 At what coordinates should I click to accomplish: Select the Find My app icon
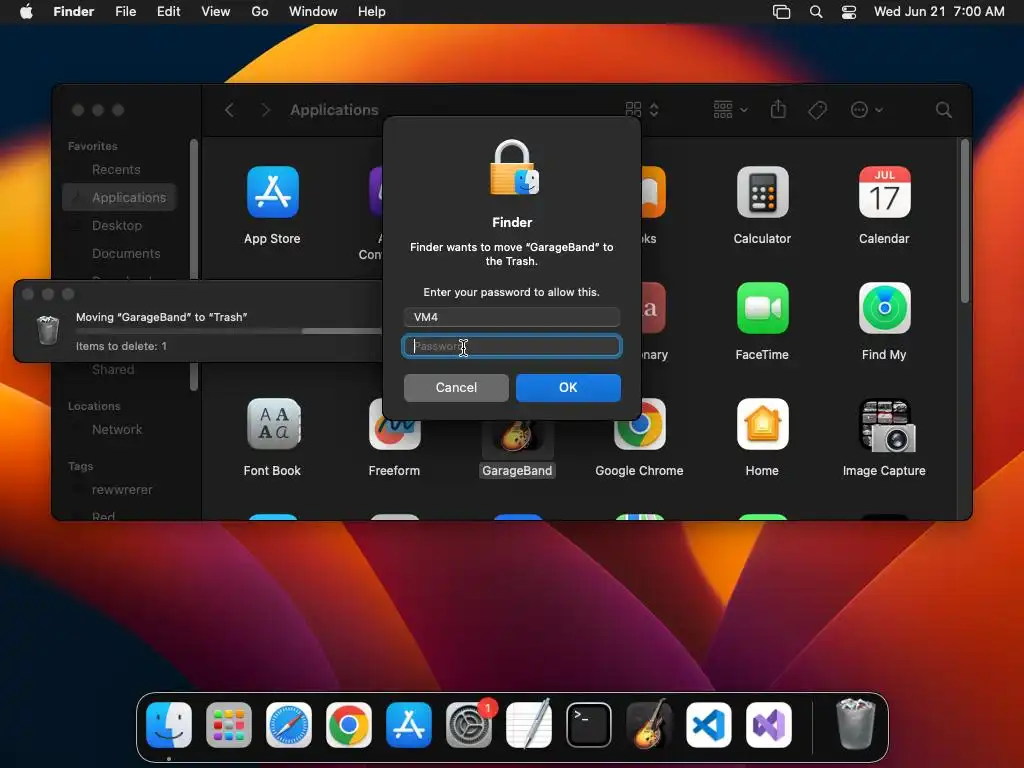[884, 308]
